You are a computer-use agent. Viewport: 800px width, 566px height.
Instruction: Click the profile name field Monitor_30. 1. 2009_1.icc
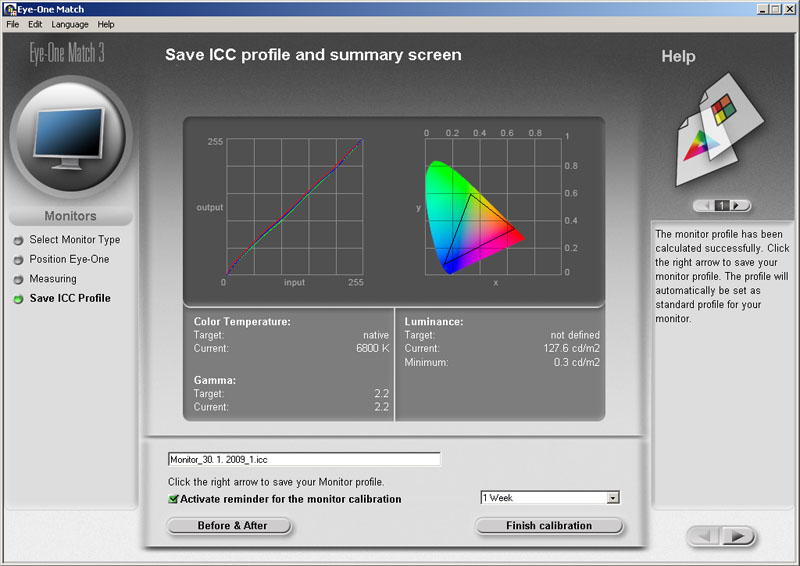pos(304,459)
